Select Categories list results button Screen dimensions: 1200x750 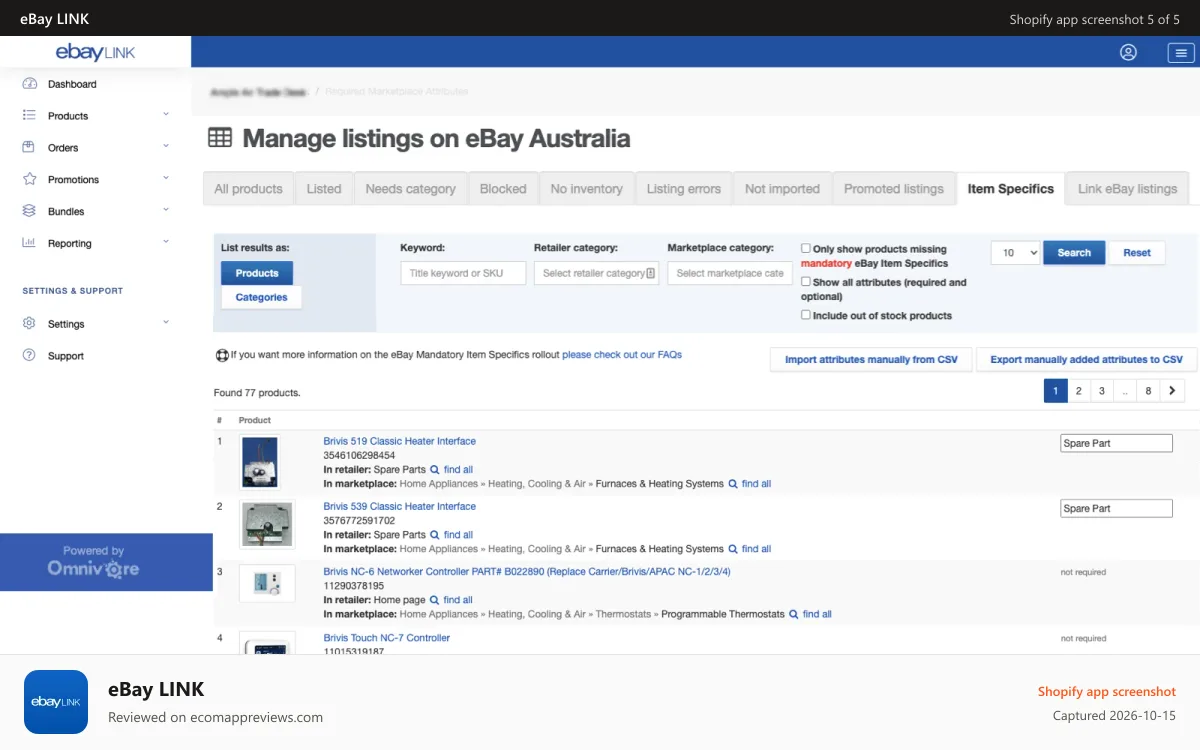pyautogui.click(x=261, y=297)
